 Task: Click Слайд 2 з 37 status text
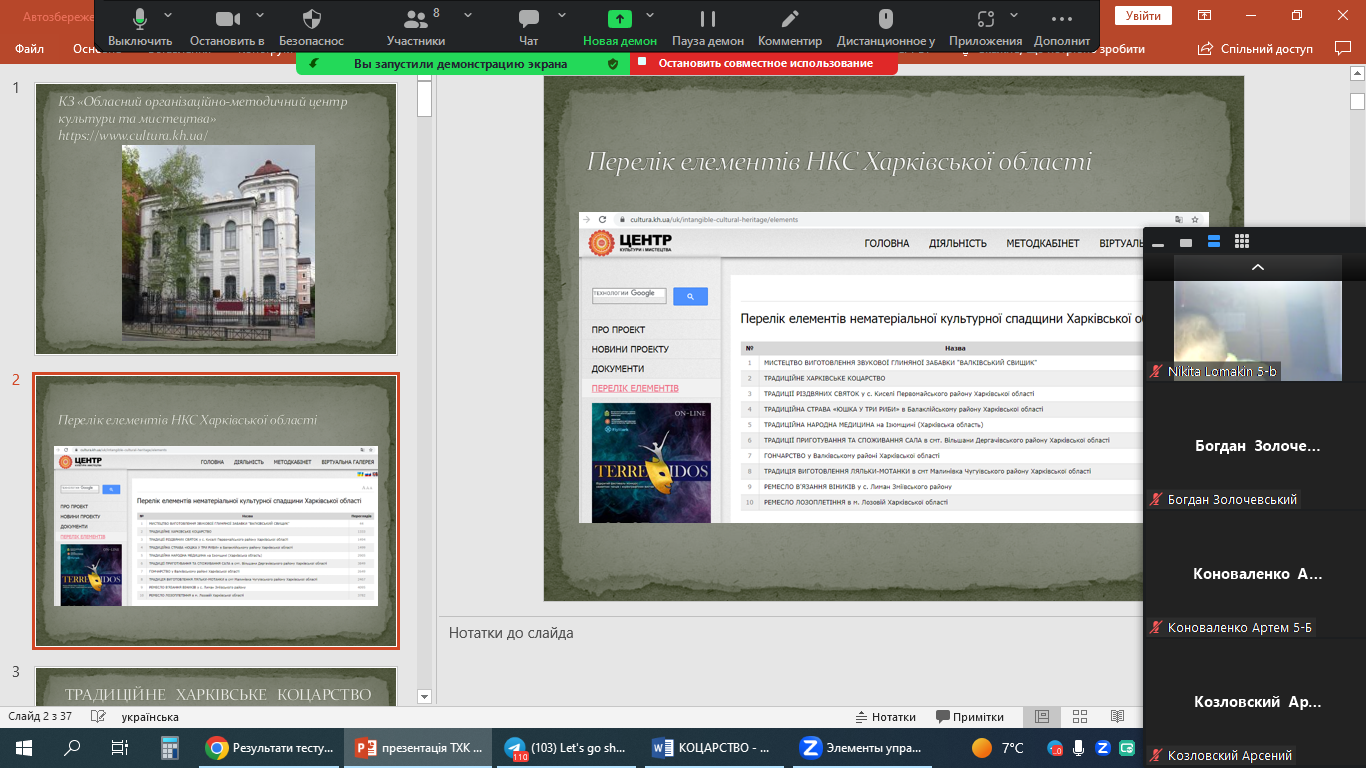coord(41,717)
